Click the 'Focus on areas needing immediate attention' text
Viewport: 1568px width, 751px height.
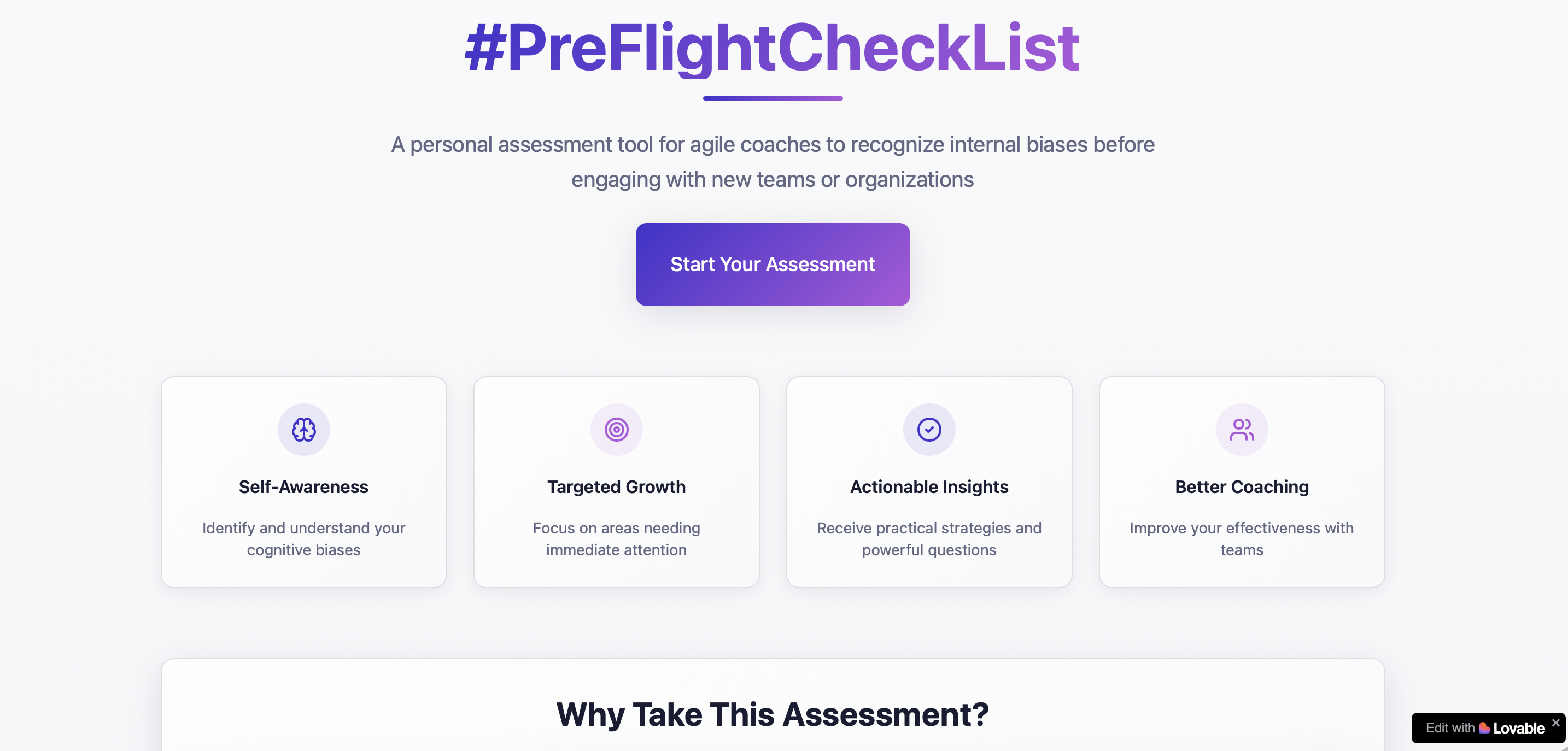pos(616,538)
